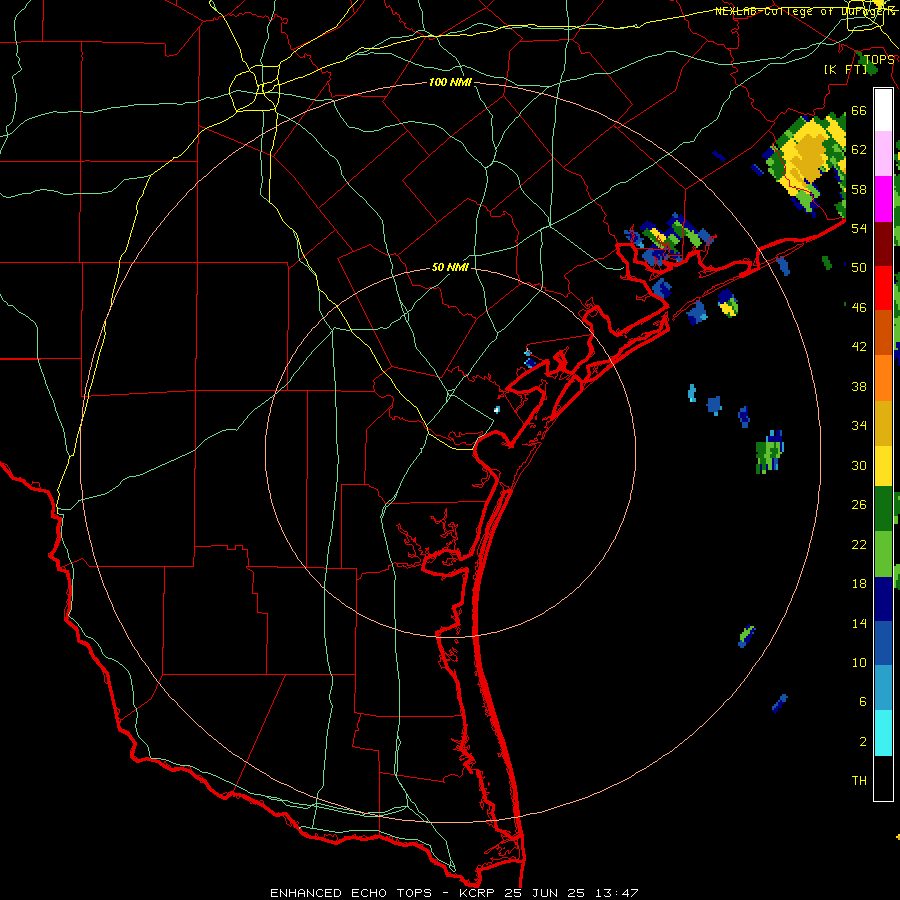Select the navy swatch between the 18 and 14 labels

(x=883, y=599)
